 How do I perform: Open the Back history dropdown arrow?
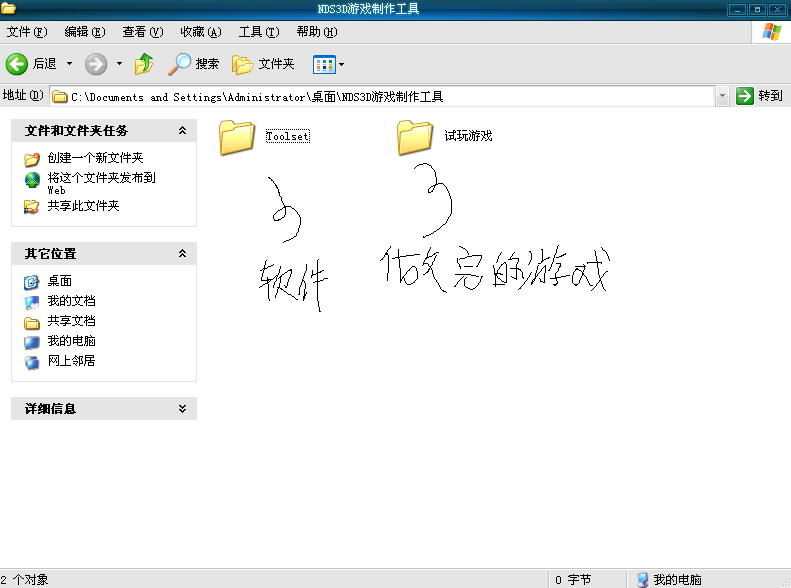pyautogui.click(x=70, y=64)
